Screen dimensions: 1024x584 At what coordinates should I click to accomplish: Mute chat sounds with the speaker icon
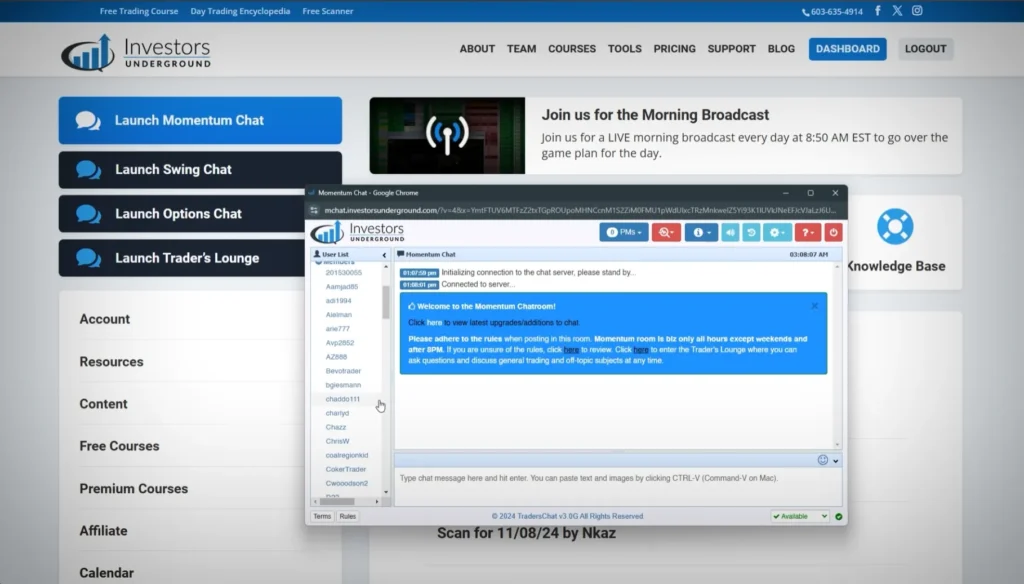(x=730, y=232)
